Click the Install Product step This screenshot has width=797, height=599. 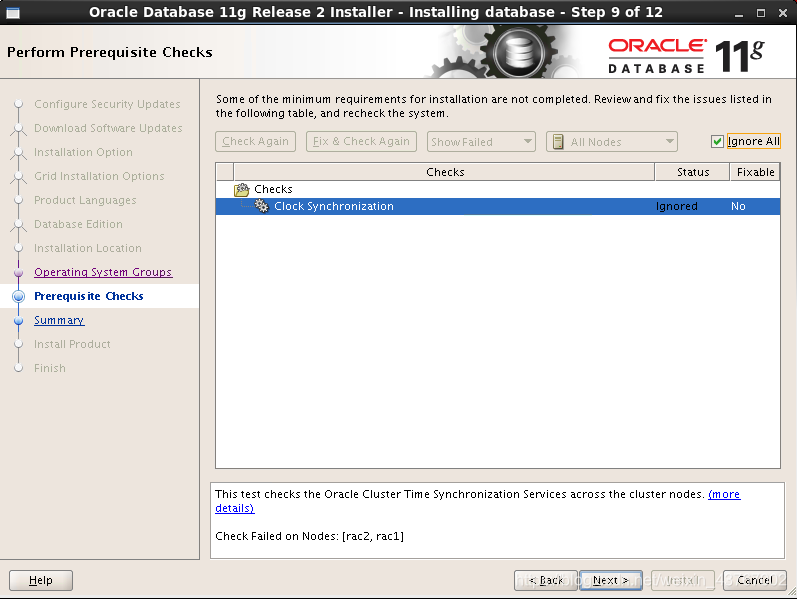coord(72,344)
